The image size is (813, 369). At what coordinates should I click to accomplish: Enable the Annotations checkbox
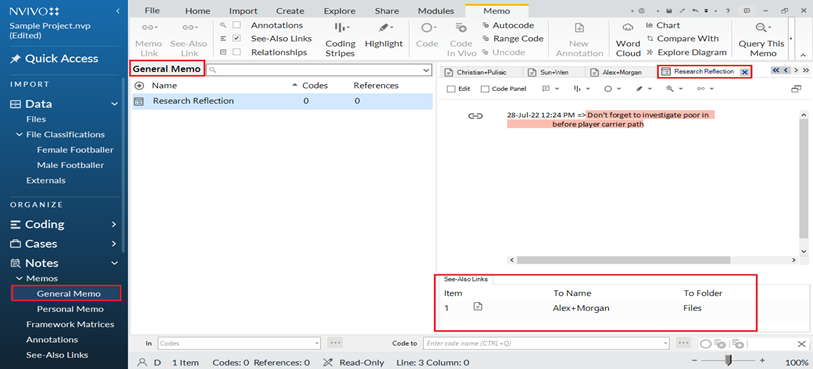[x=236, y=25]
